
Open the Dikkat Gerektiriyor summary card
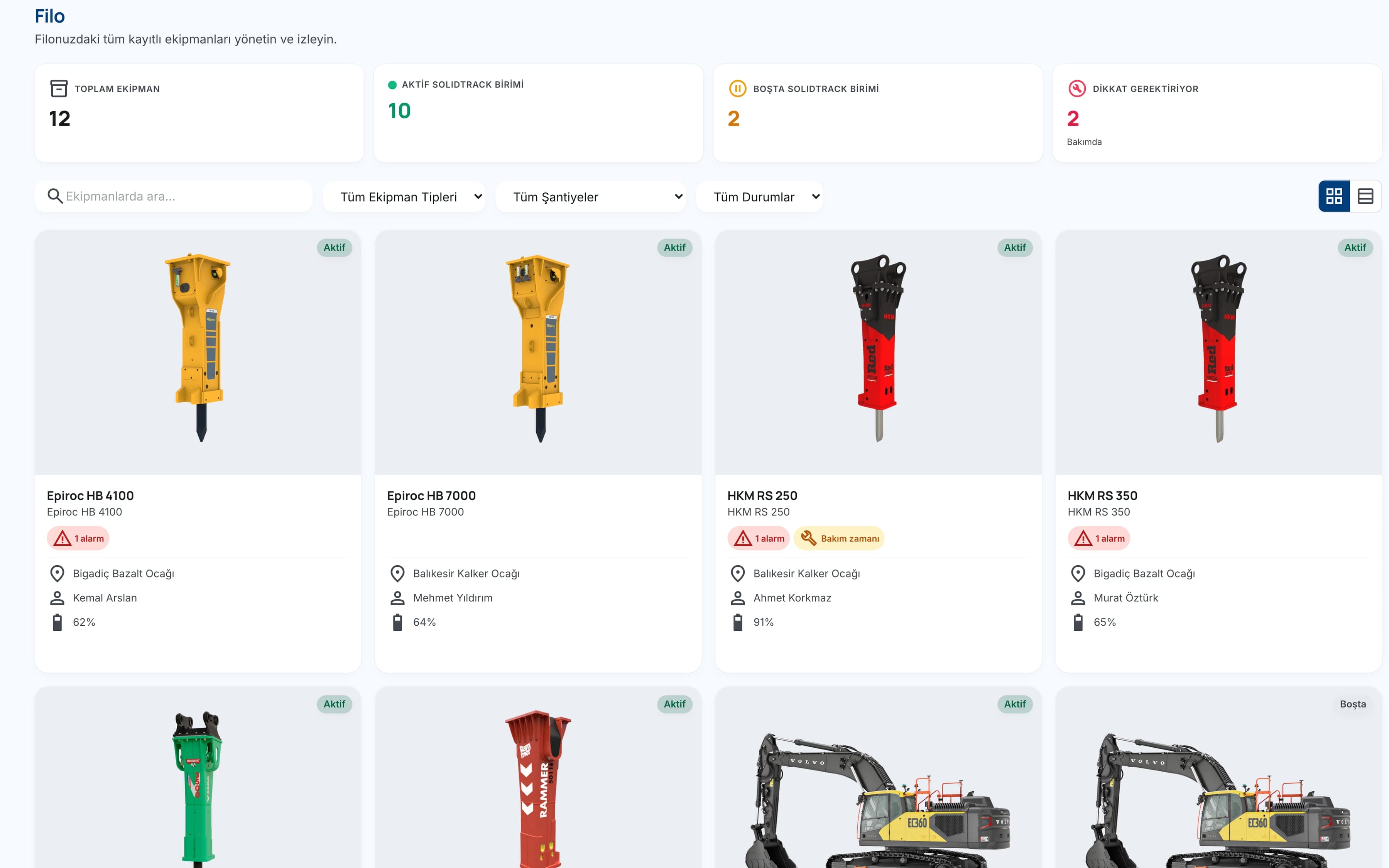[1217, 113]
